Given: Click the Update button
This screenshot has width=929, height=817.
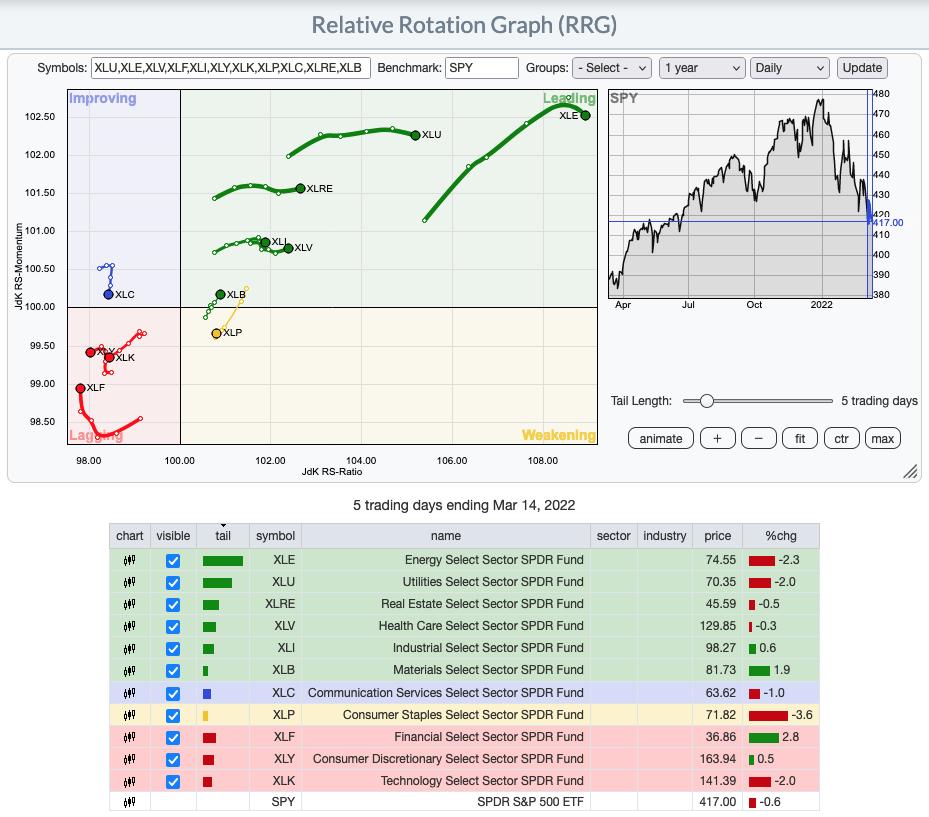Looking at the screenshot, I should pyautogui.click(x=862, y=68).
